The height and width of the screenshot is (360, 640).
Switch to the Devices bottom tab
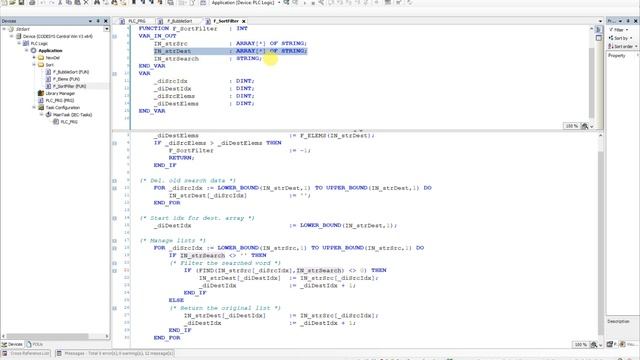(12, 344)
